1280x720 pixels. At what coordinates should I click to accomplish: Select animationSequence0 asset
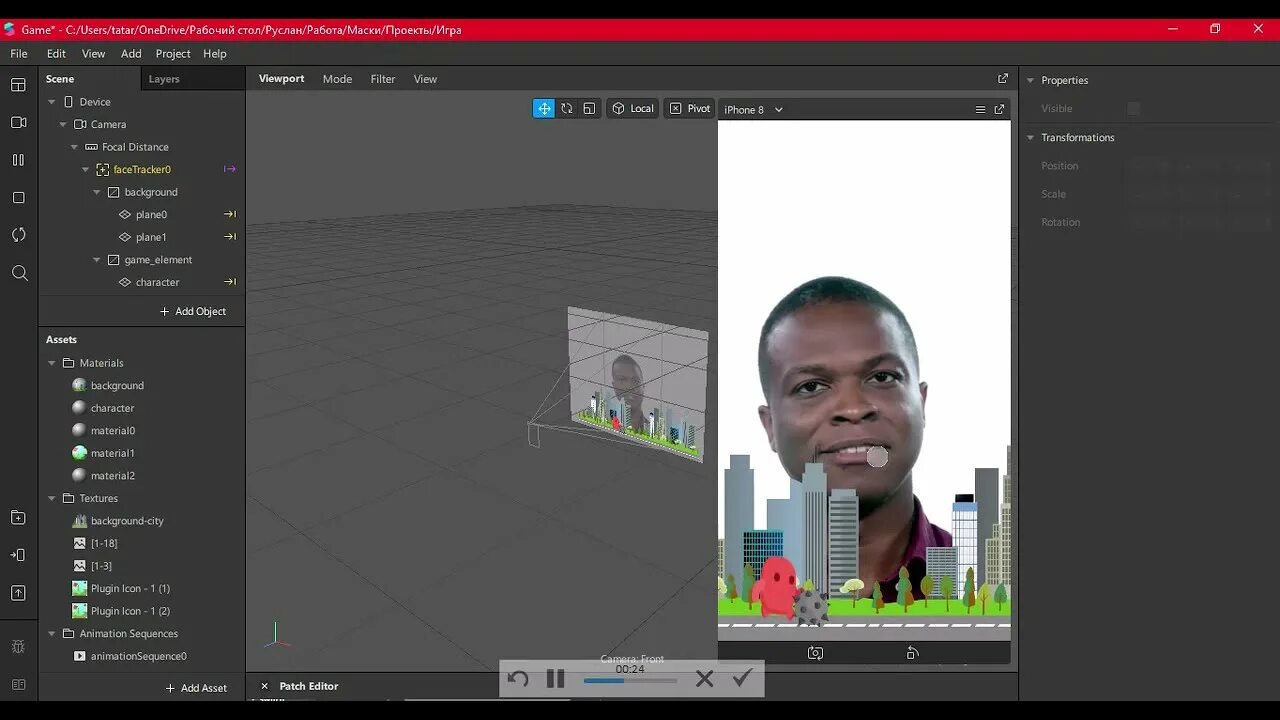(x=138, y=656)
